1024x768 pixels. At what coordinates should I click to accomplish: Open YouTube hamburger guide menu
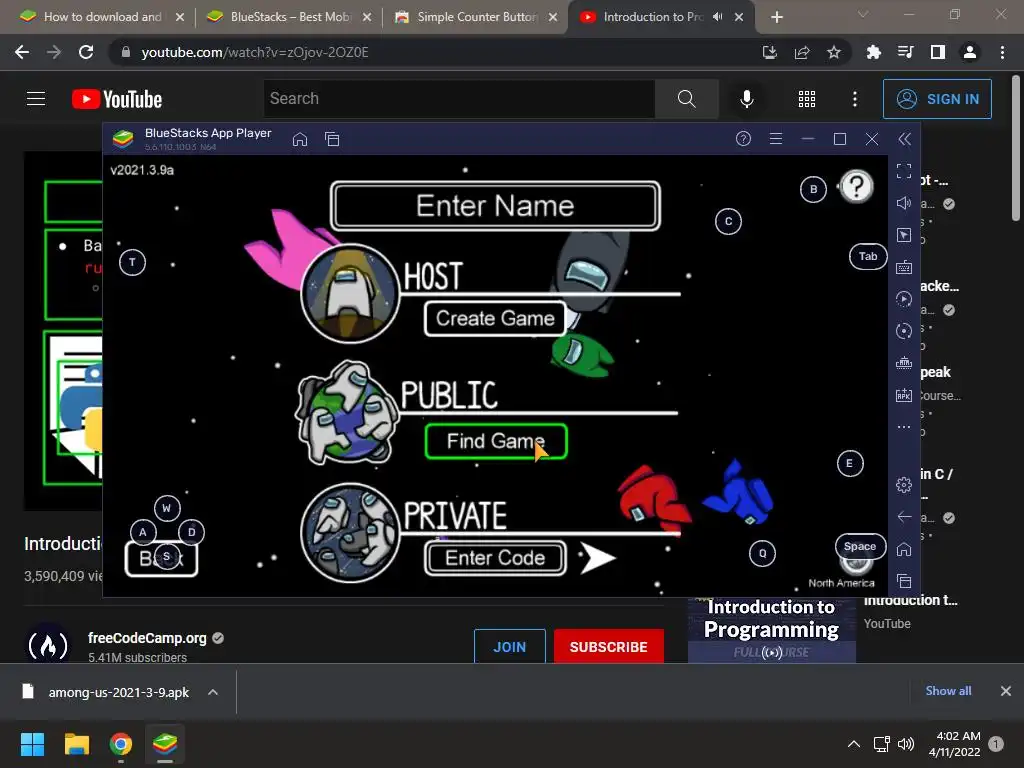click(x=36, y=99)
